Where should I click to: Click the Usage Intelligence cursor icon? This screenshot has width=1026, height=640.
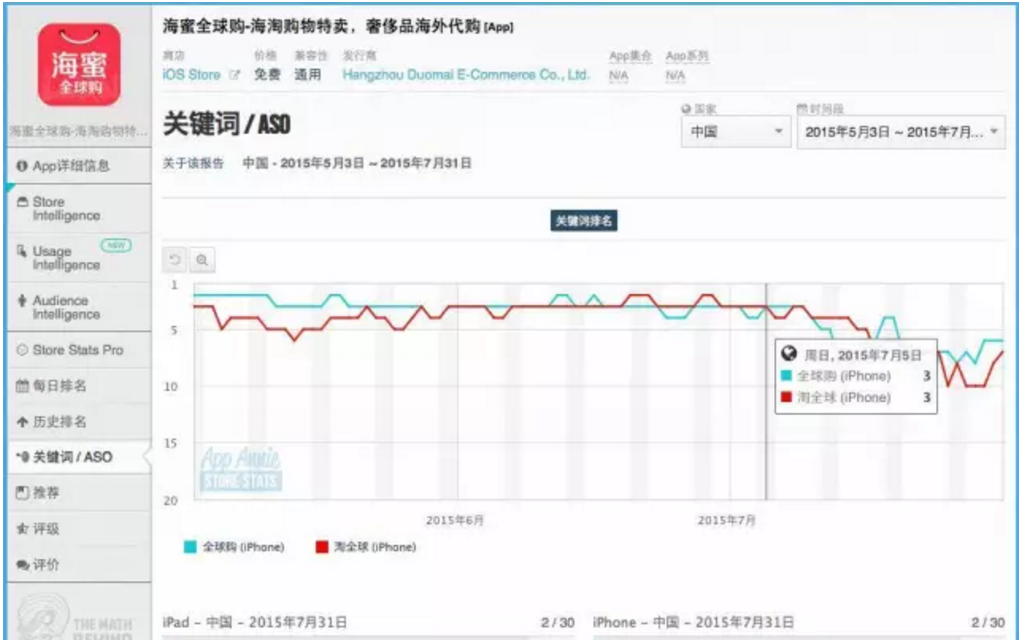22,251
